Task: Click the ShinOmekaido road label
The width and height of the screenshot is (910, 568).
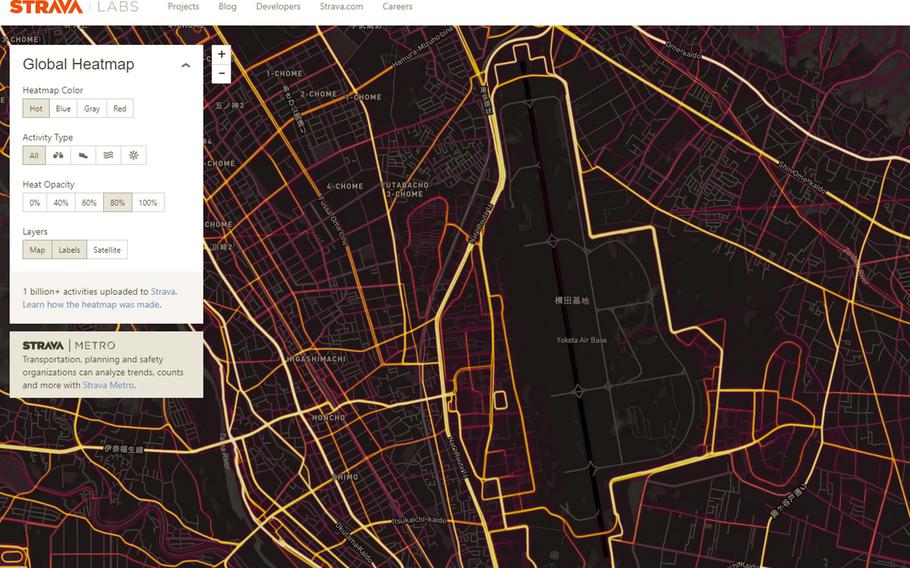Action: coord(803,178)
